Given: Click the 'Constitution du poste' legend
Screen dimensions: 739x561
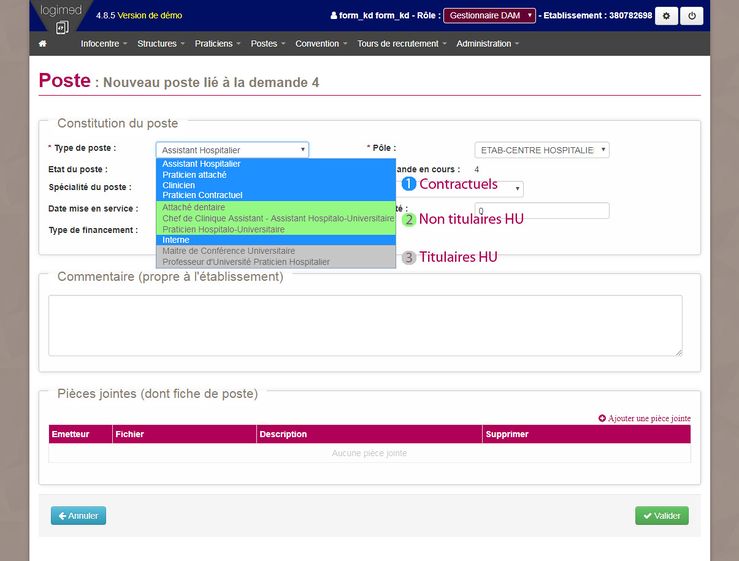Looking at the screenshot, I should click(x=118, y=124).
